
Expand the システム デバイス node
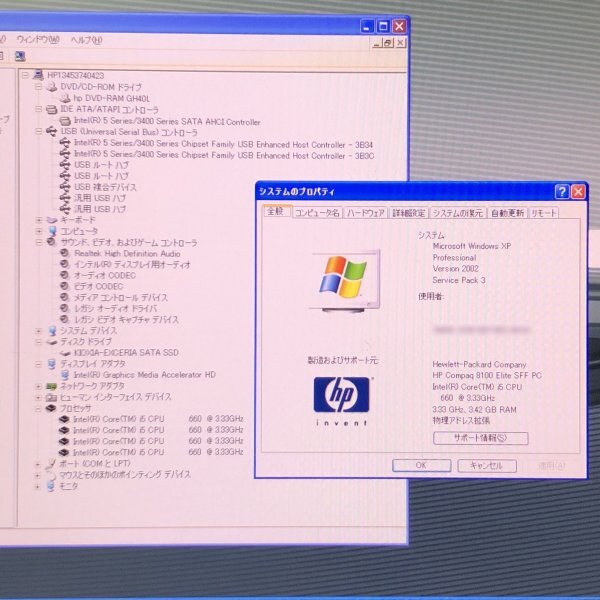(40, 330)
